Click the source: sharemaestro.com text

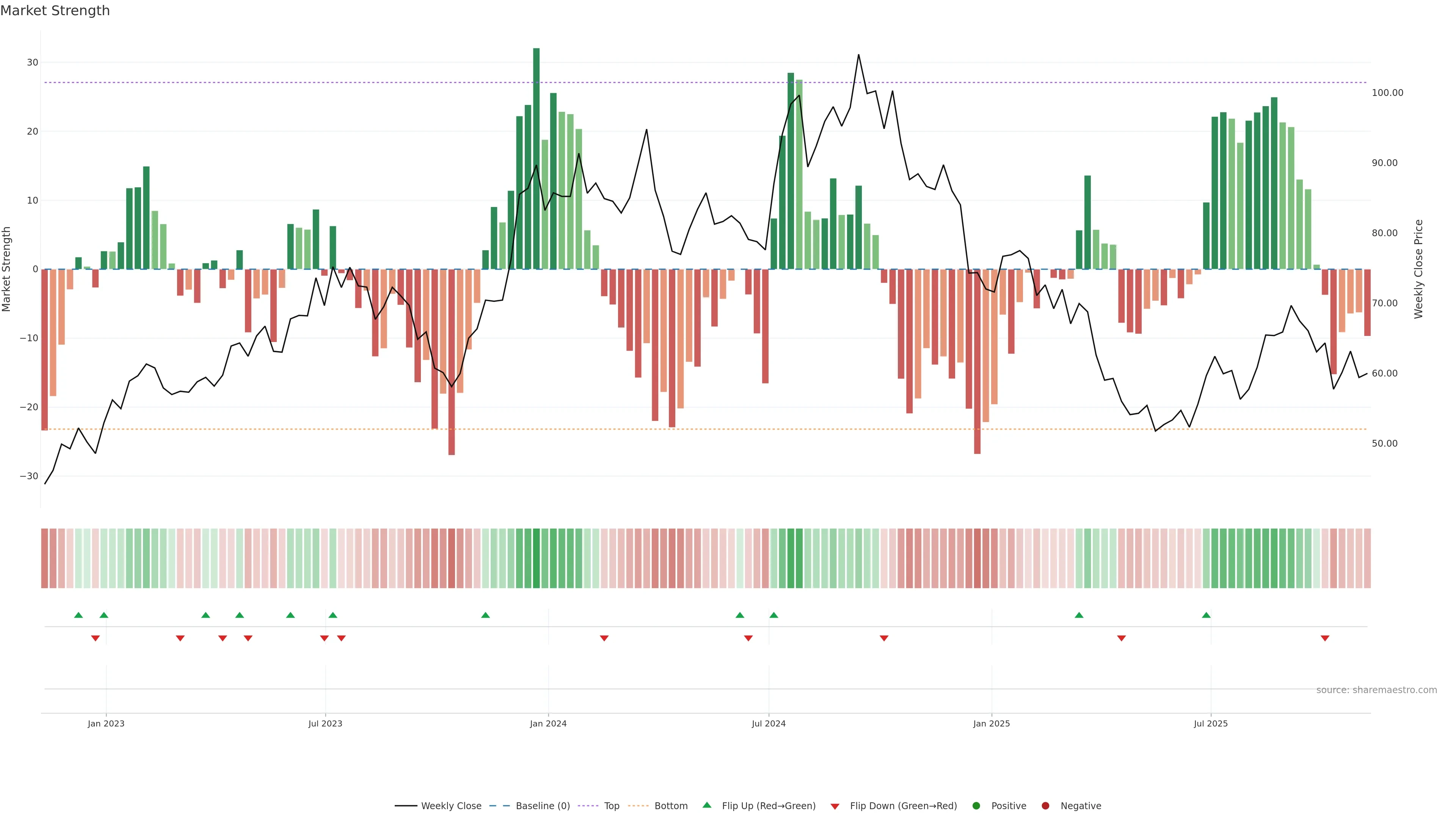(1376, 690)
